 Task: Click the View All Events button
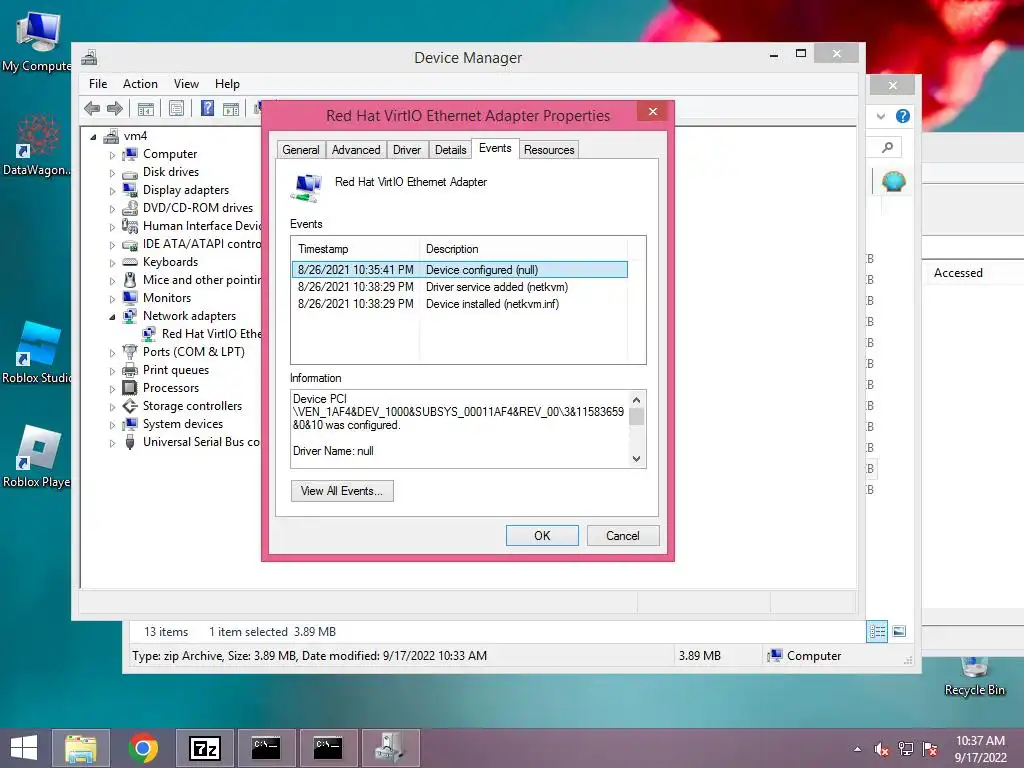click(342, 491)
